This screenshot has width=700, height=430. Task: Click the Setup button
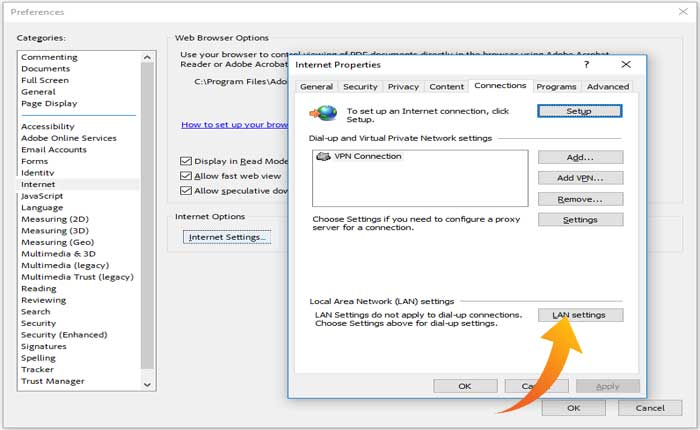579,111
